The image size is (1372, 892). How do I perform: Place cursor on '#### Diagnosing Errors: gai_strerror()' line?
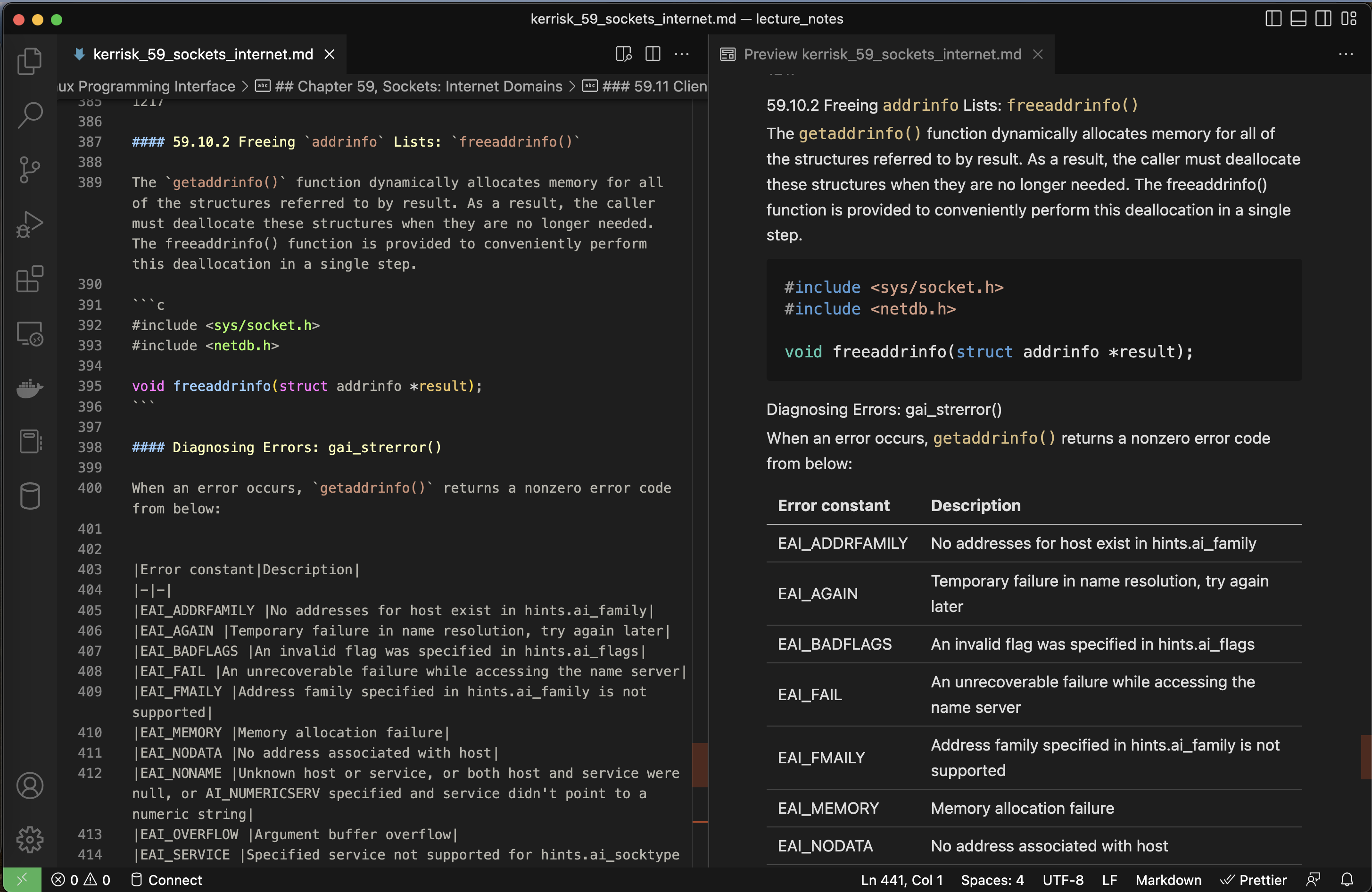pyautogui.click(x=287, y=447)
